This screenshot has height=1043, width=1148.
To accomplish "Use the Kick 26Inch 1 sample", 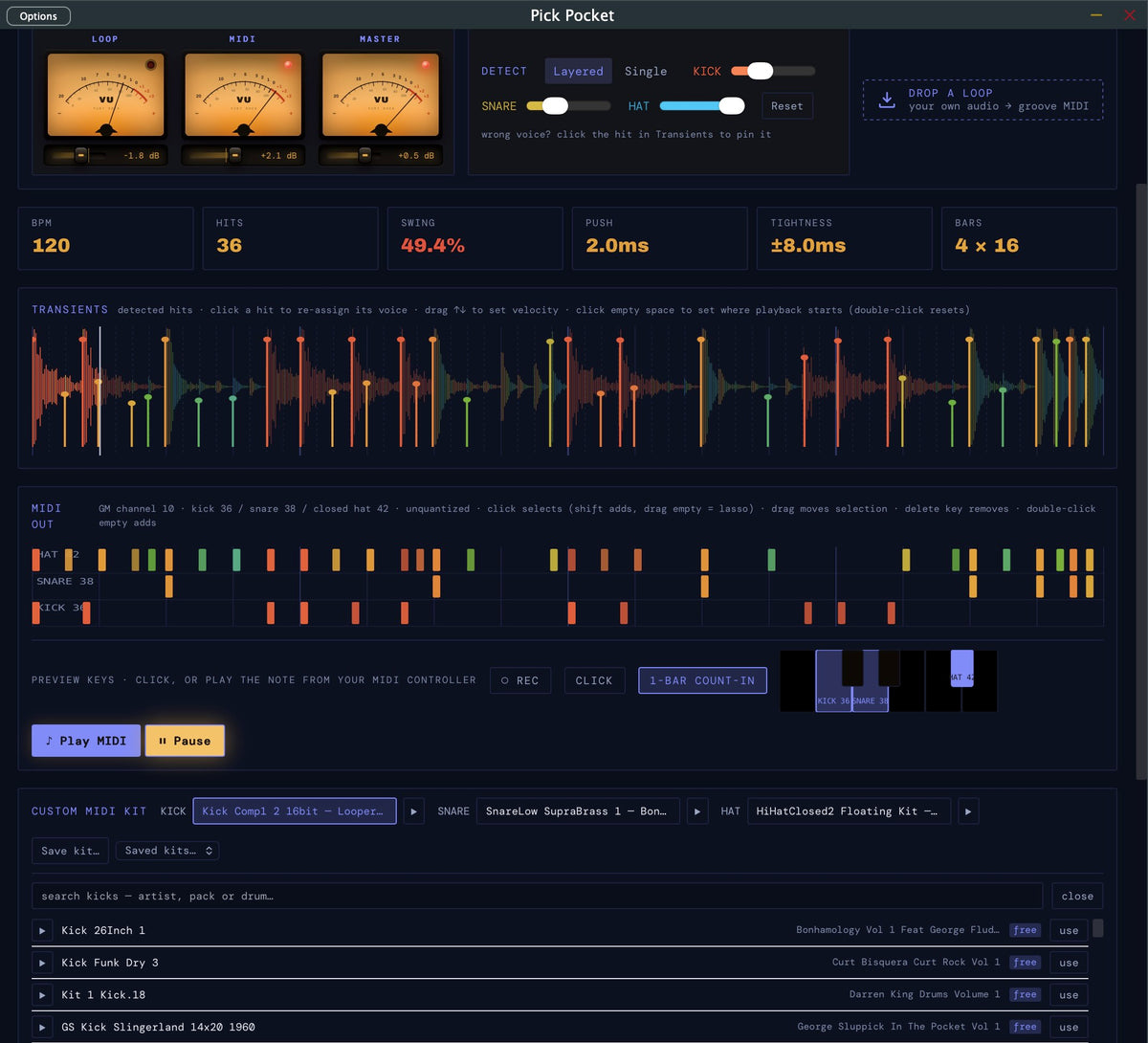I will (1069, 930).
